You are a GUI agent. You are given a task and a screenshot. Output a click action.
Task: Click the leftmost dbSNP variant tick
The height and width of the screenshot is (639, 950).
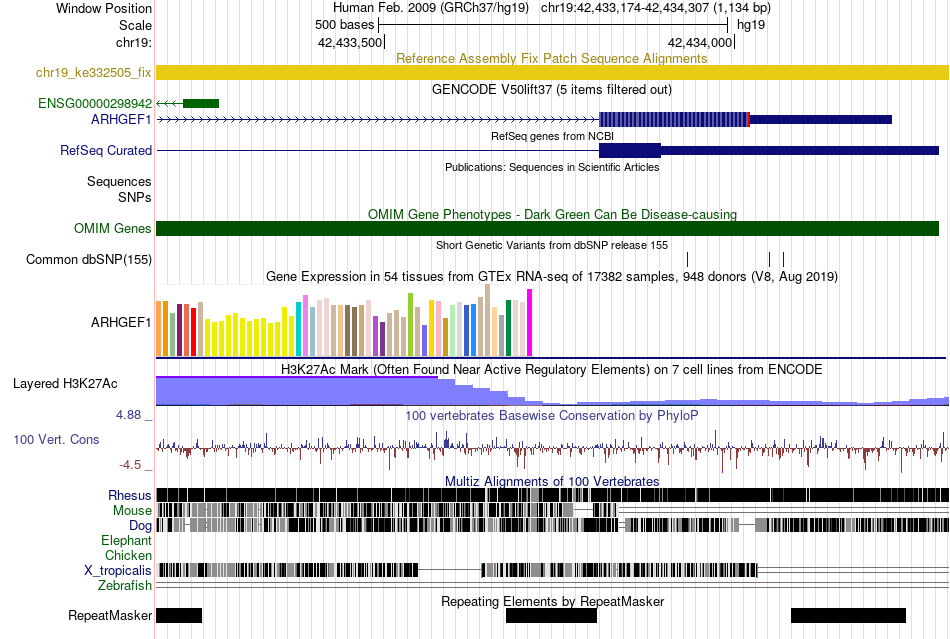[687, 259]
